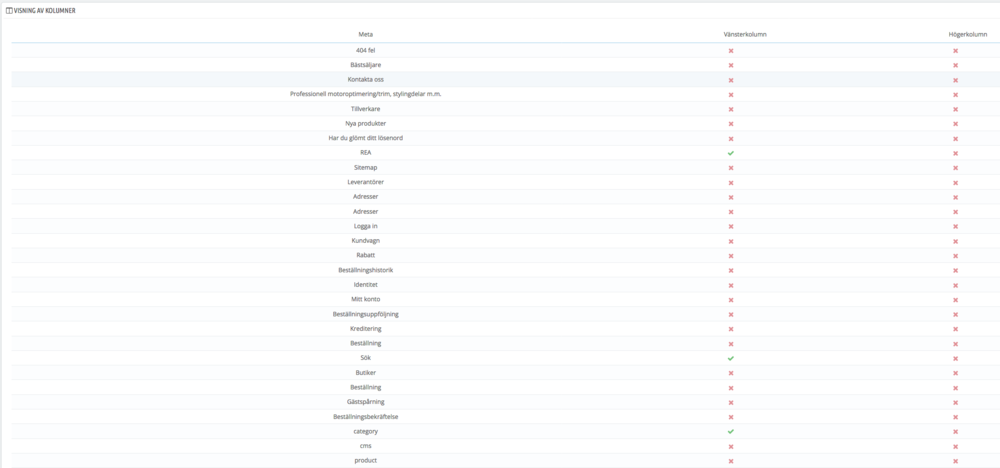Toggle right column for cms
Viewport: 1000px width, 468px height.
tap(955, 447)
